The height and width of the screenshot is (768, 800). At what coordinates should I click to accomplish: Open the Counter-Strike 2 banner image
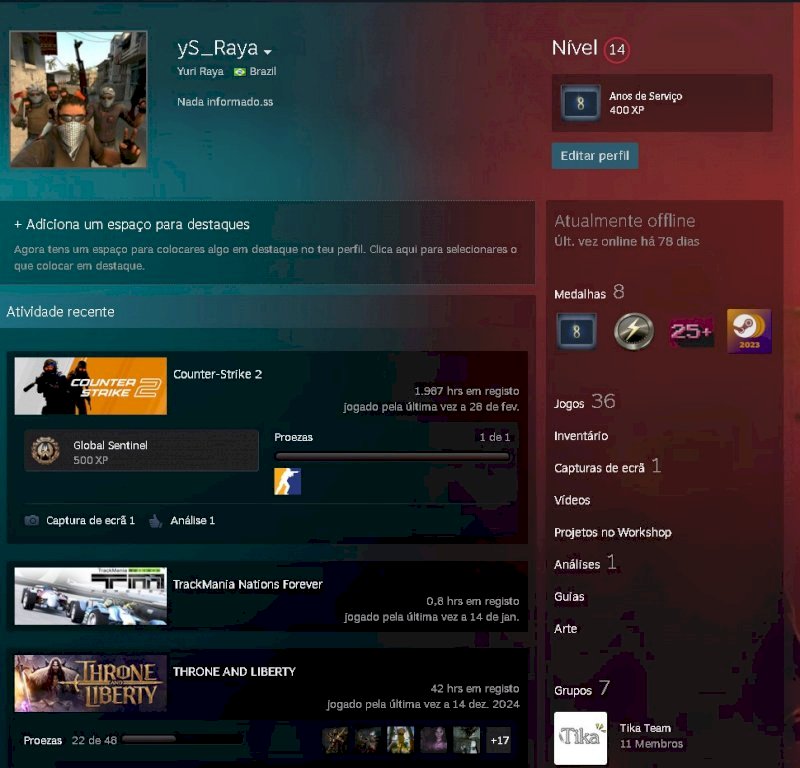click(x=90, y=386)
